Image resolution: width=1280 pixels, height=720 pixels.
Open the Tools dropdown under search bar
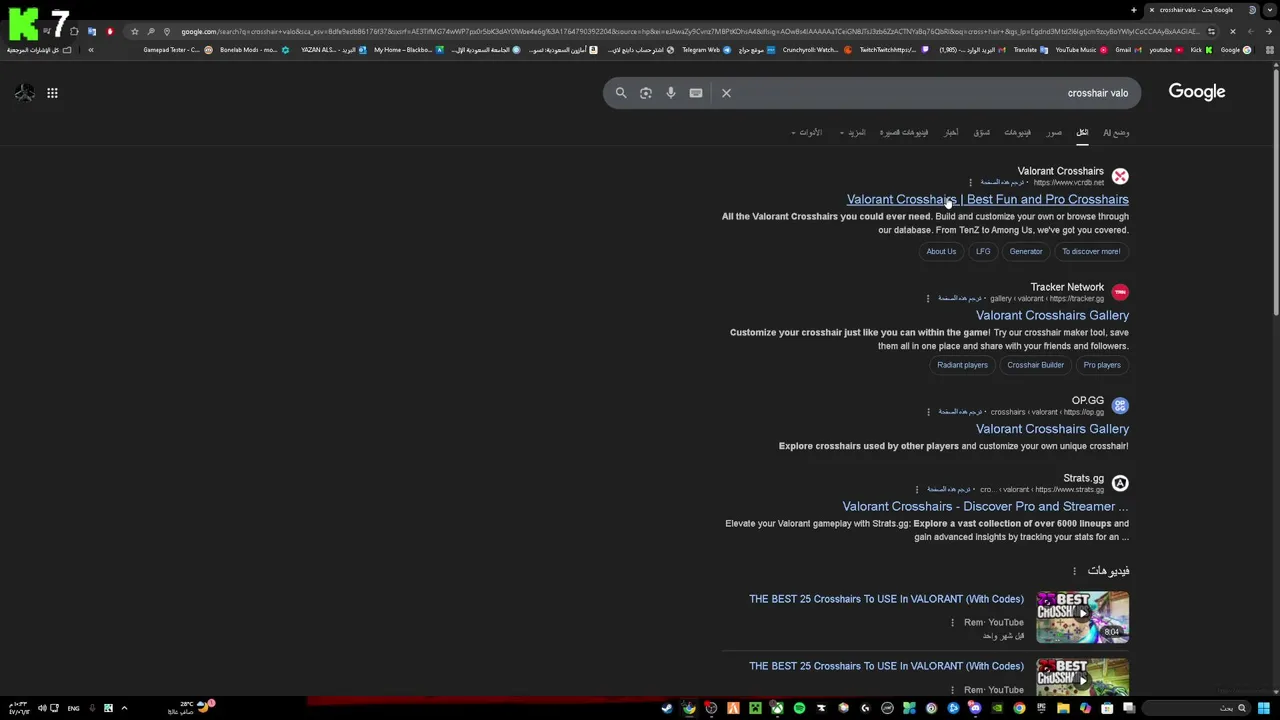806,132
